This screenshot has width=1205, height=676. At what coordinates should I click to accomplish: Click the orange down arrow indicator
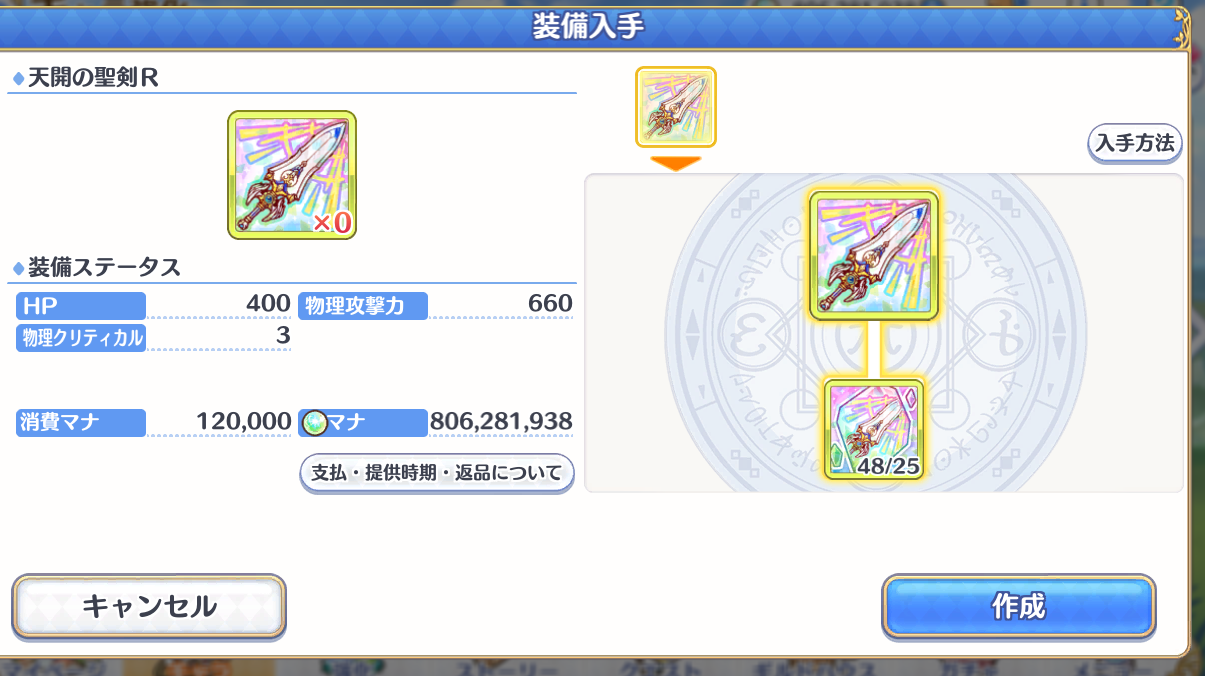coord(676,162)
